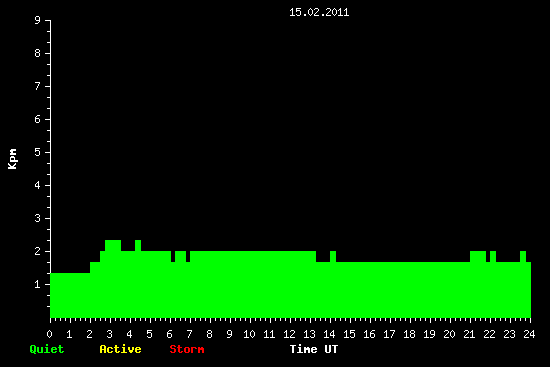Click the narrow green peak after hour 4
This screenshot has height=367, width=550.
(138, 279)
